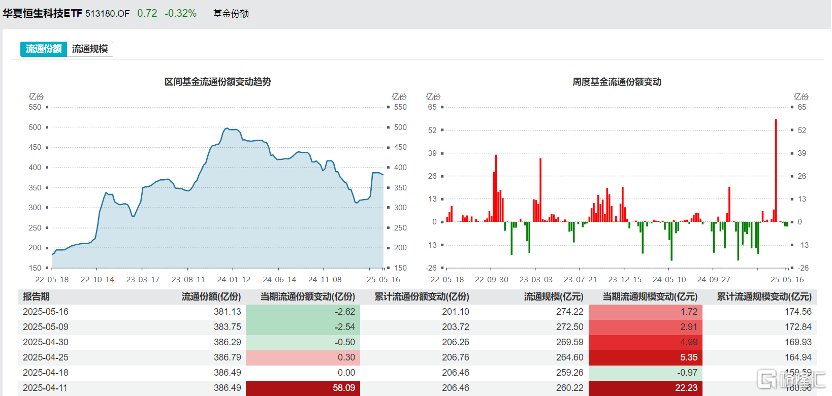
Task: Click the 272.50 scale value
Action: [x=571, y=327]
